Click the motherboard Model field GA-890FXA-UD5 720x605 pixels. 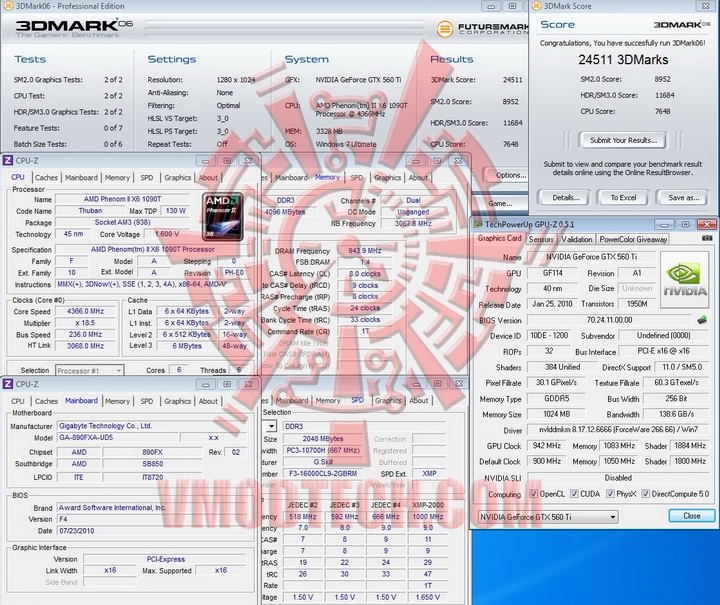coord(117,437)
